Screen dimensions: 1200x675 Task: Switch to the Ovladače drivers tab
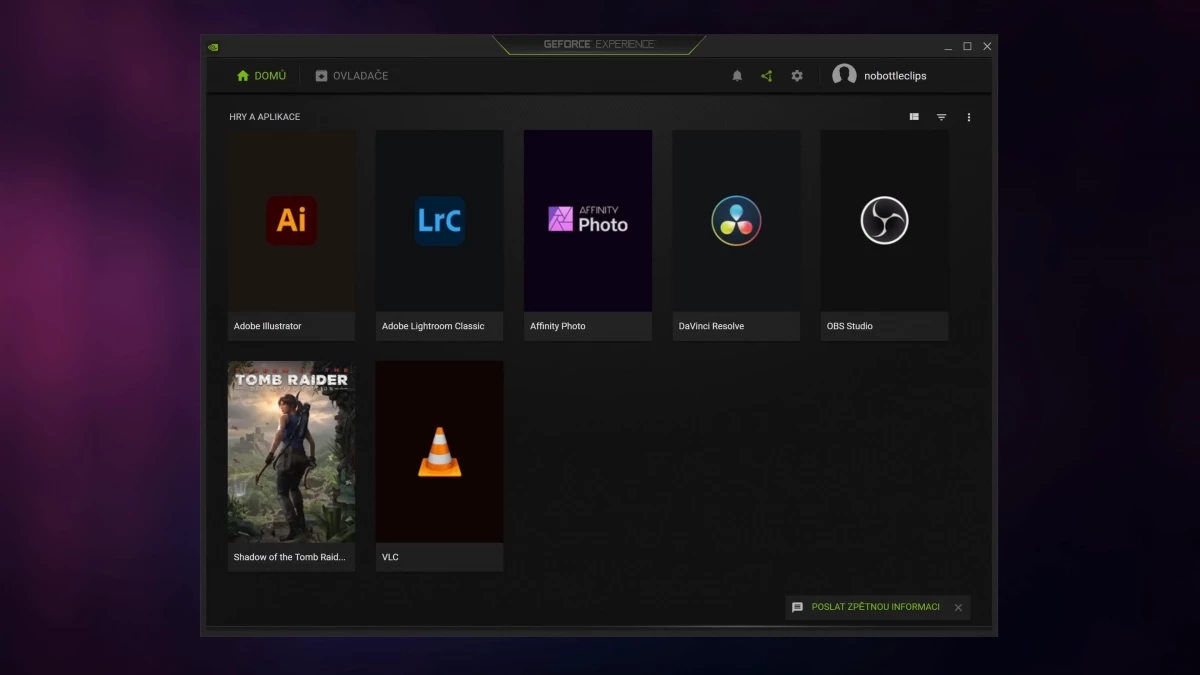coord(351,76)
